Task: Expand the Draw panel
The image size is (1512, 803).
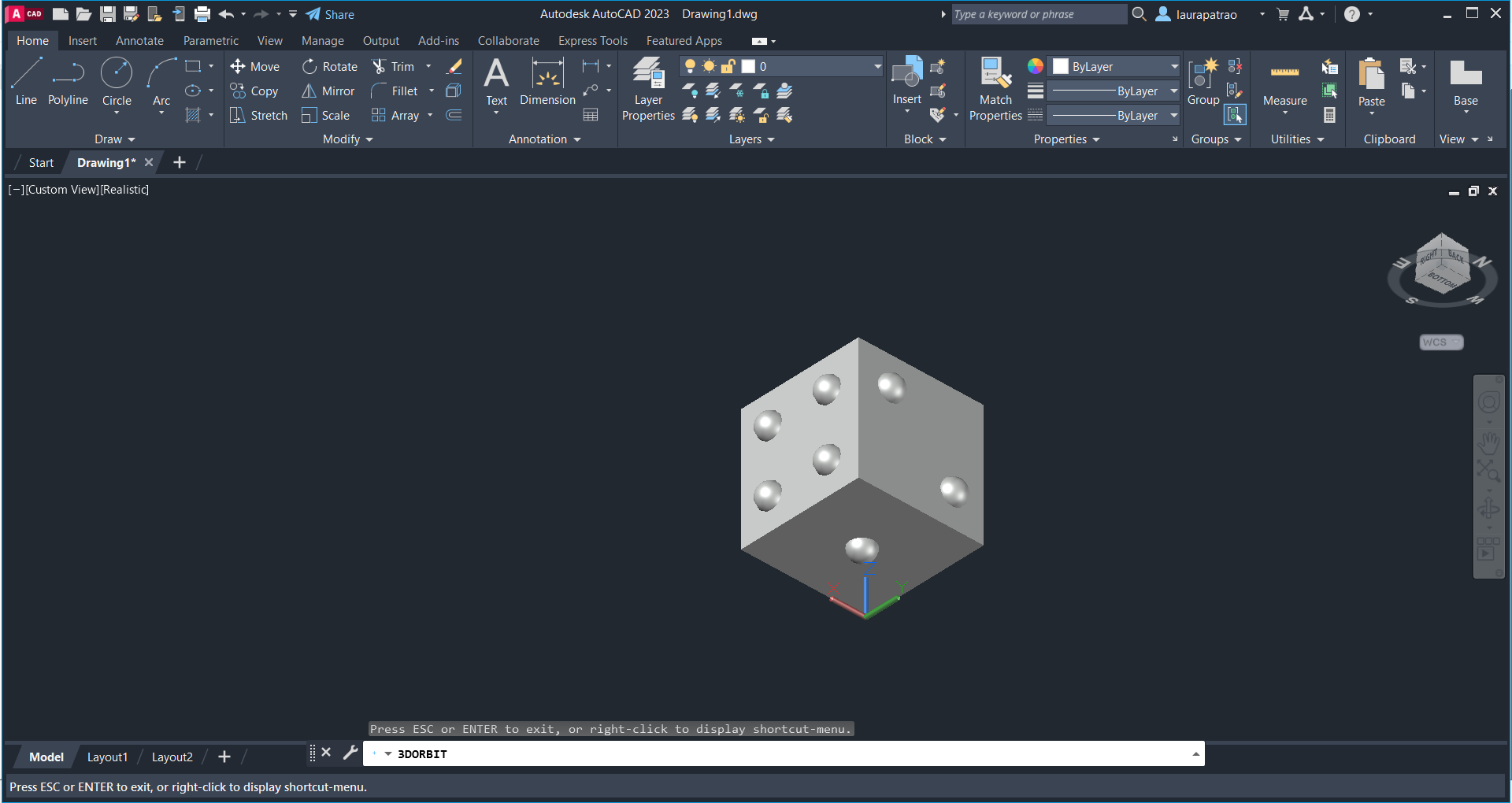Action: point(115,139)
